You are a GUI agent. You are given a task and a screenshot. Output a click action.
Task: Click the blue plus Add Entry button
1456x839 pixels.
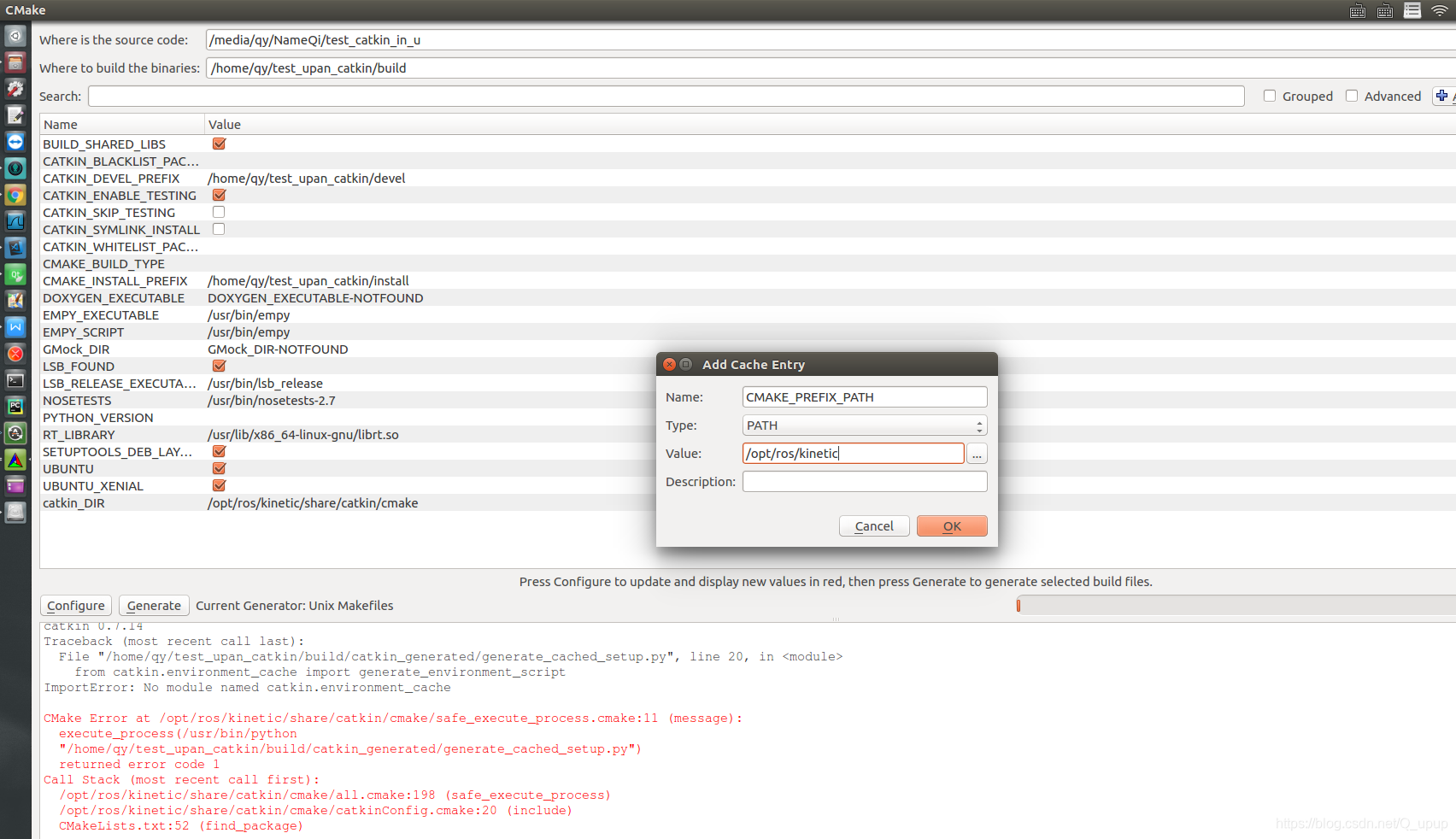1442,96
